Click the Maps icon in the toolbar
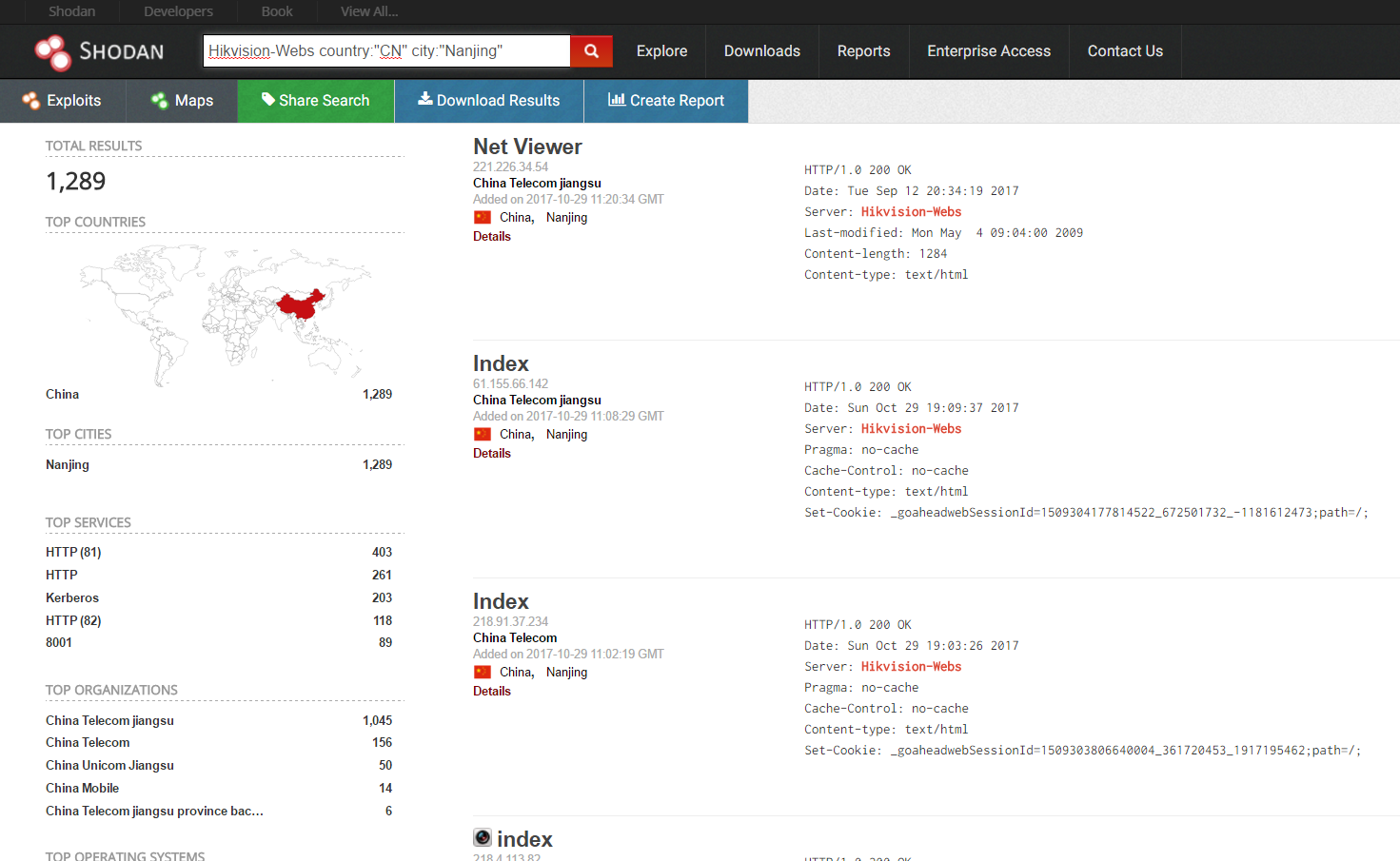1400x861 pixels. [x=159, y=101]
